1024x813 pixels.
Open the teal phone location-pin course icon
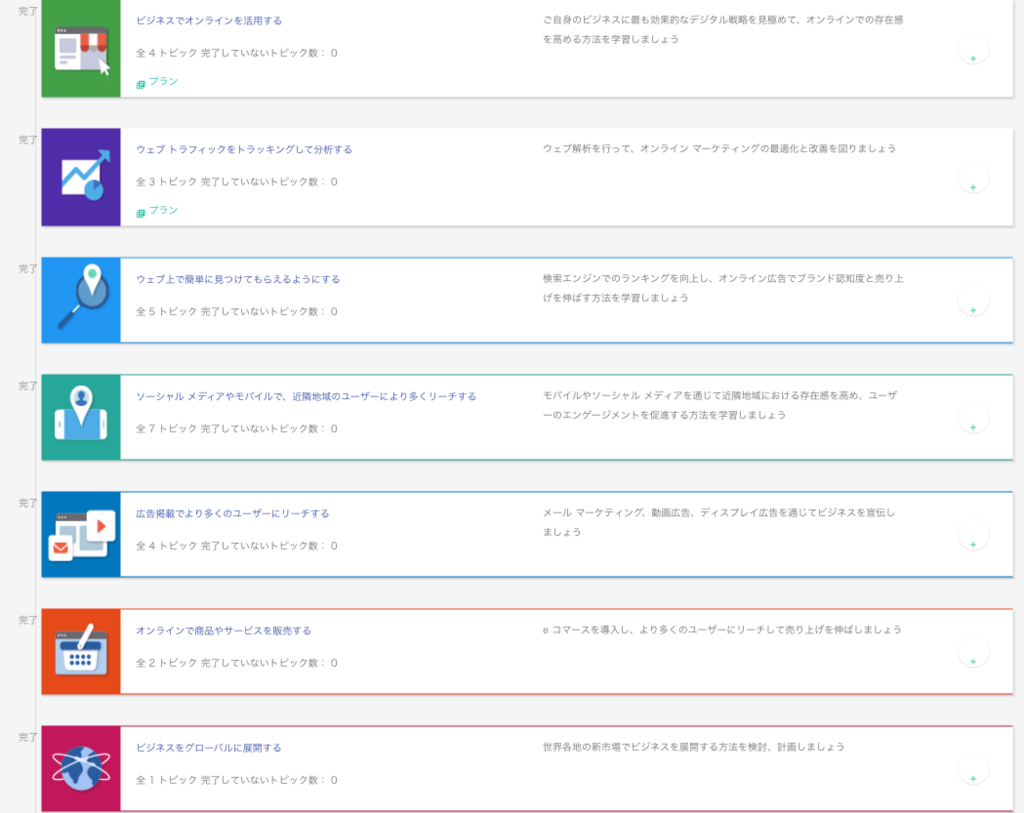click(81, 417)
